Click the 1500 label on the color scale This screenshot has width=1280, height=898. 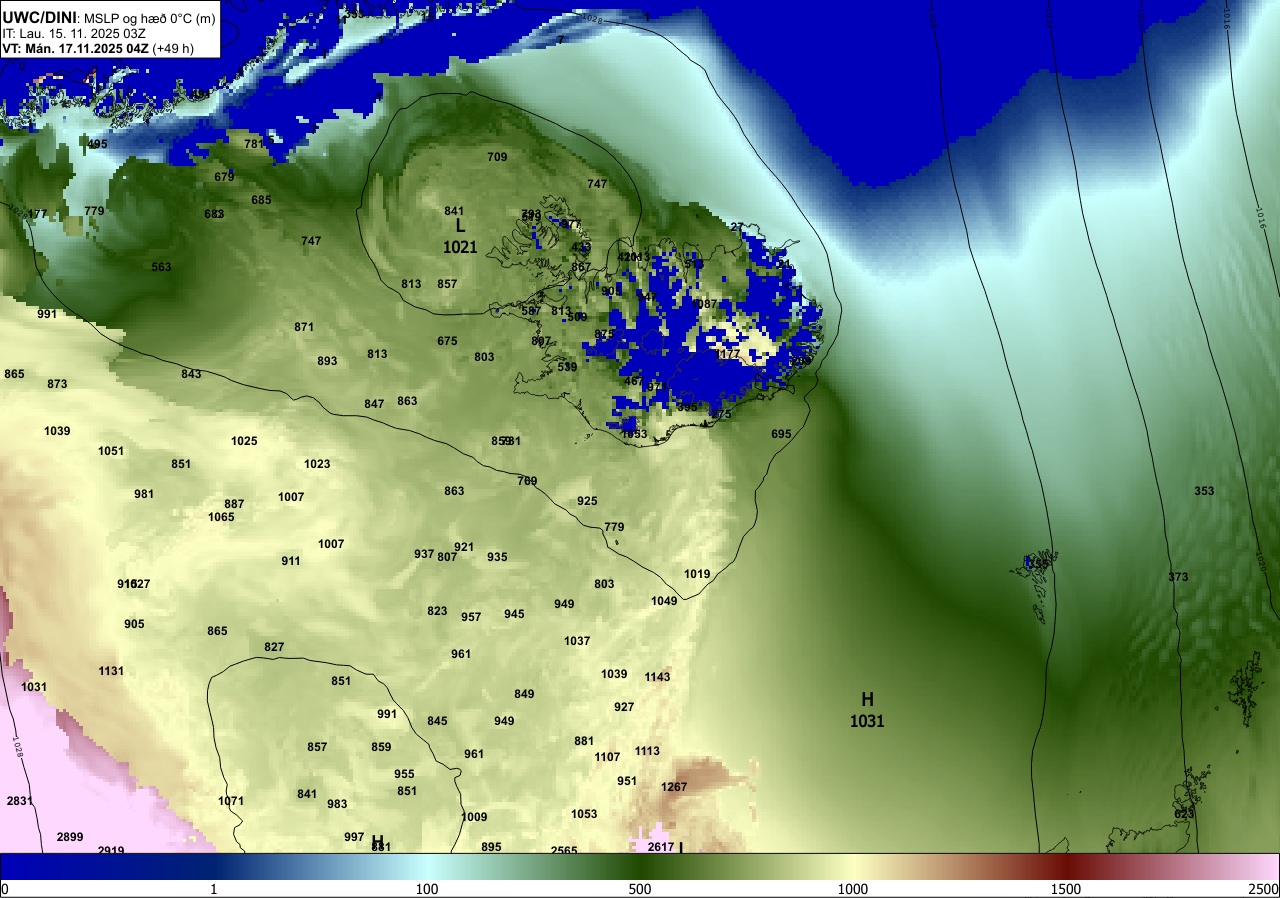pyautogui.click(x=1066, y=889)
